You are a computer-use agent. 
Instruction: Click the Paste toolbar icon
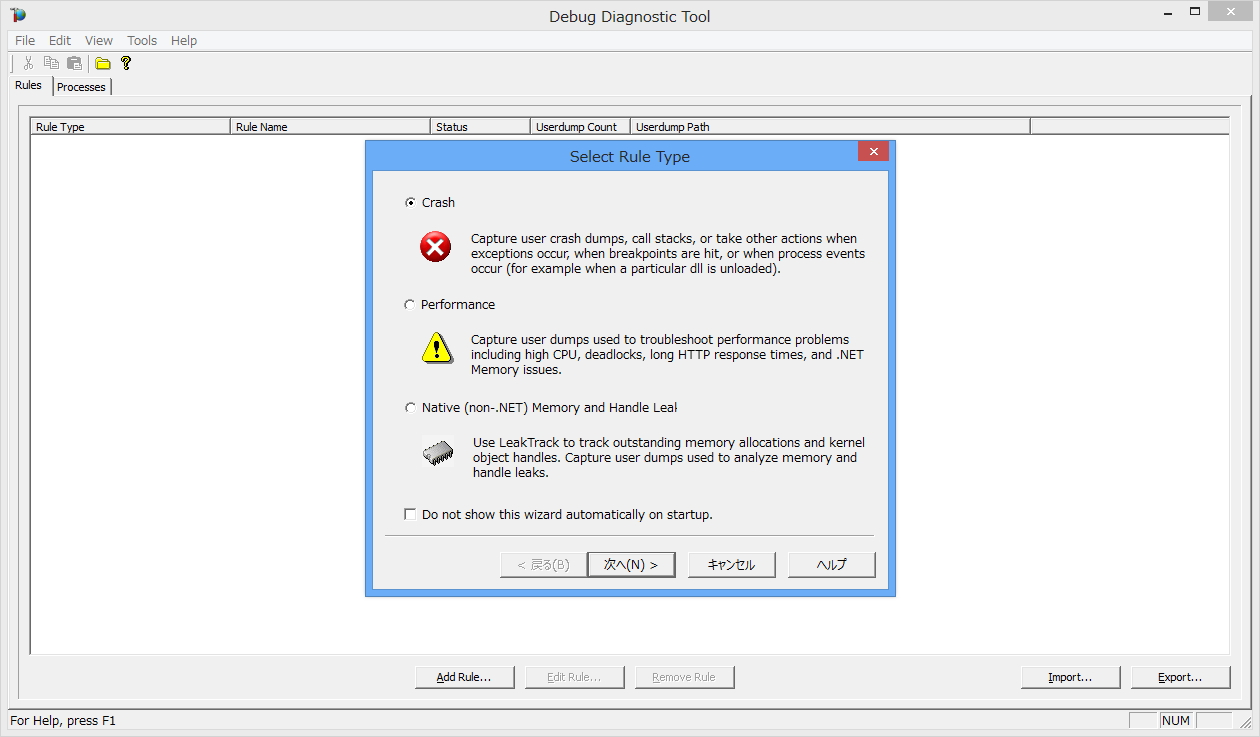(x=74, y=63)
